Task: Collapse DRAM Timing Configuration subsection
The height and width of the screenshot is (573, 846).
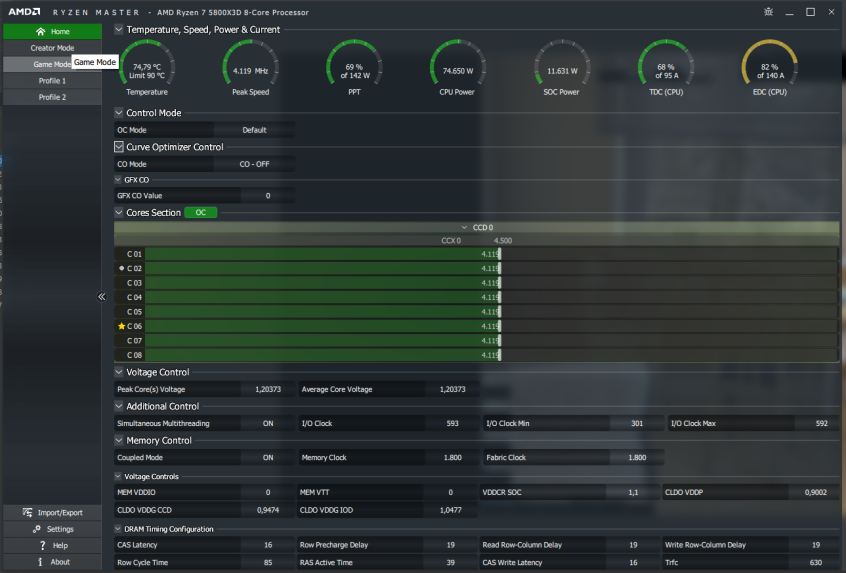Action: click(x=118, y=529)
